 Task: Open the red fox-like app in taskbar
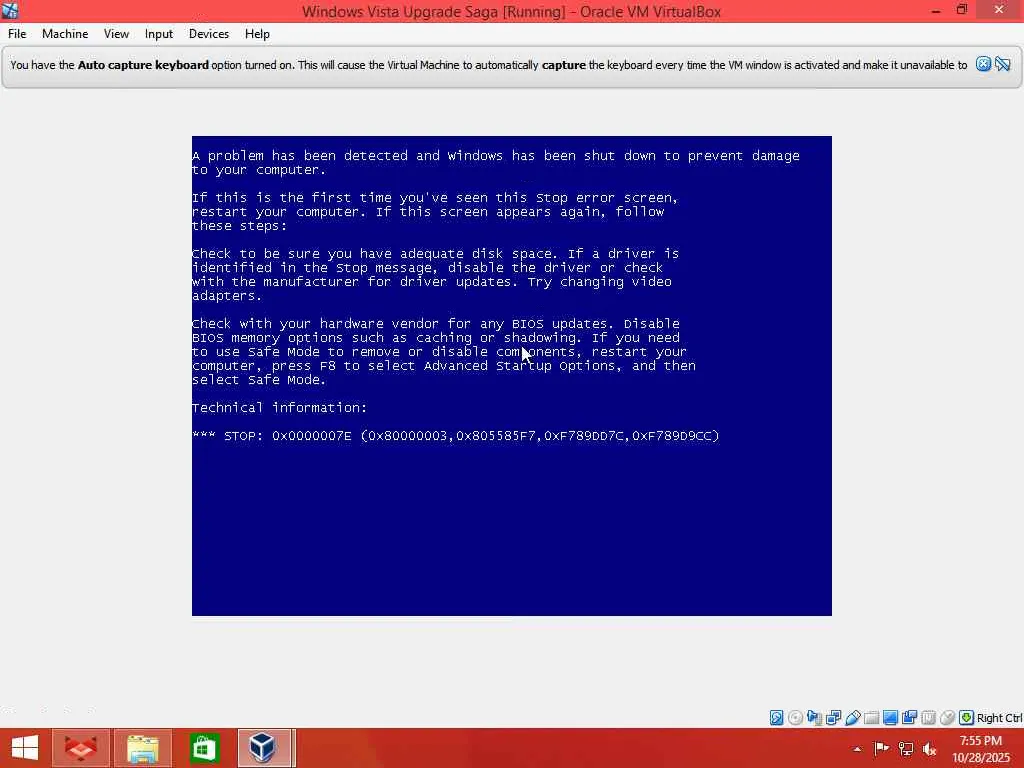80,748
